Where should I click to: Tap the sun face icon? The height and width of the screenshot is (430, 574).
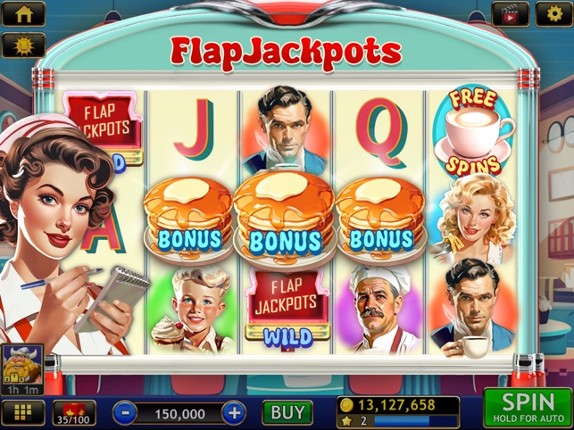point(24,45)
